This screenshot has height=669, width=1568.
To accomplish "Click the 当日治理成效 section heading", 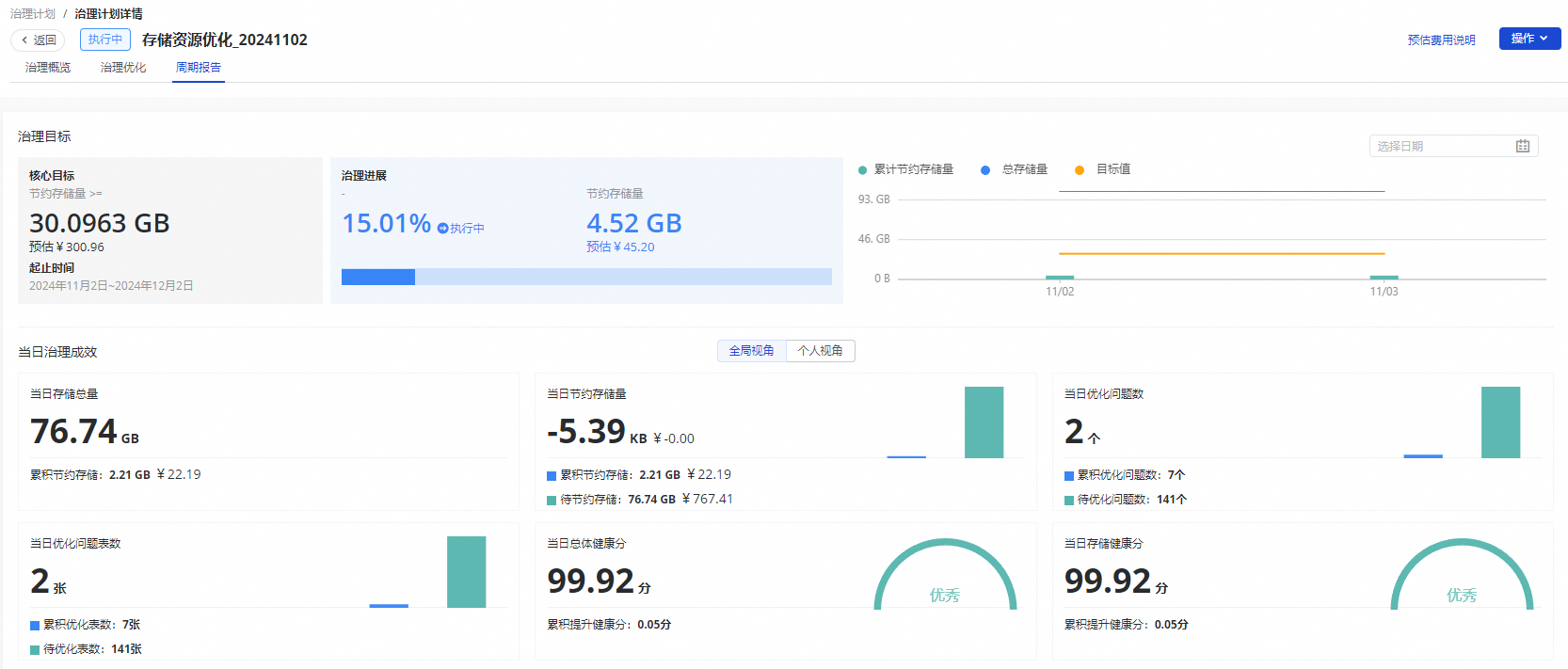I will point(57,352).
